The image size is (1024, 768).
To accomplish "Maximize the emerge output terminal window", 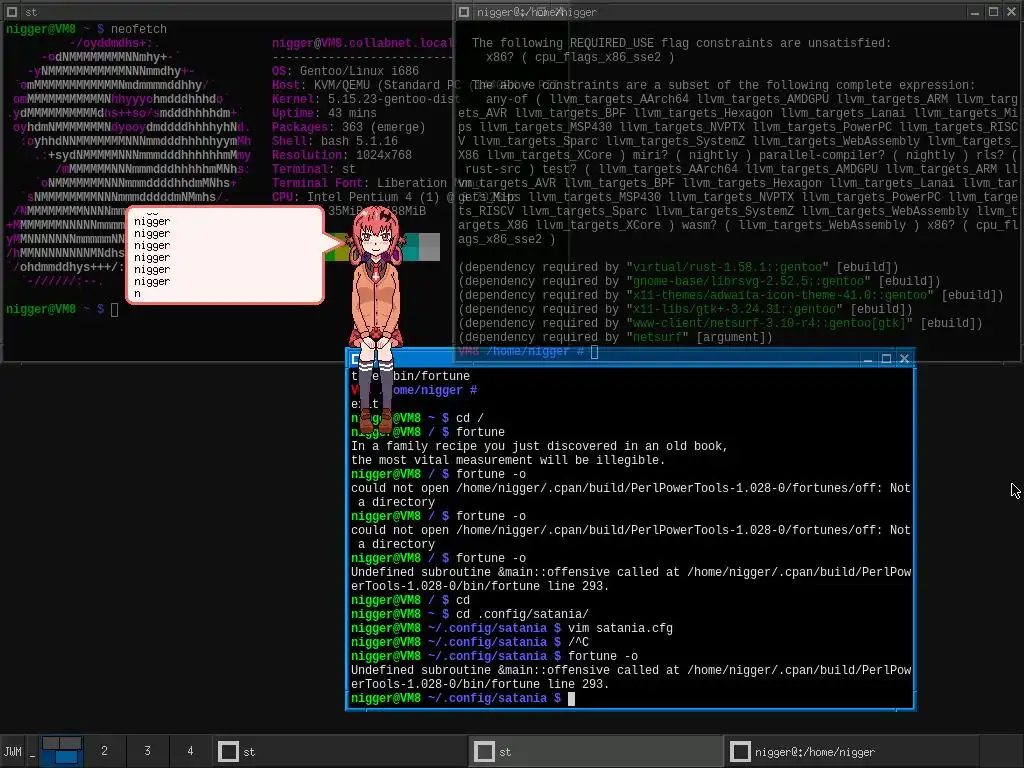I will coord(993,12).
